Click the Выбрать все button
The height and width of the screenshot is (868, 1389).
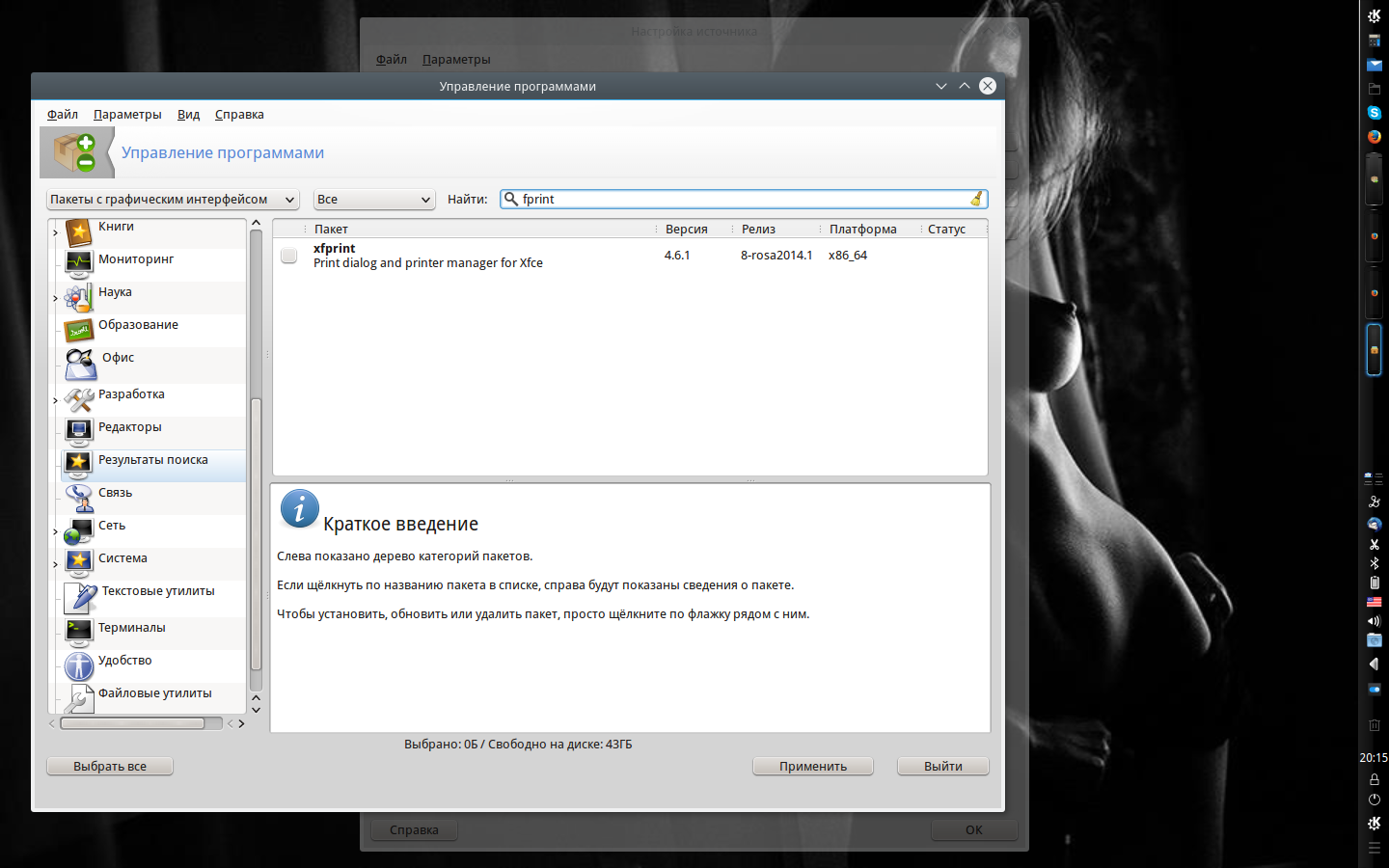(x=110, y=767)
